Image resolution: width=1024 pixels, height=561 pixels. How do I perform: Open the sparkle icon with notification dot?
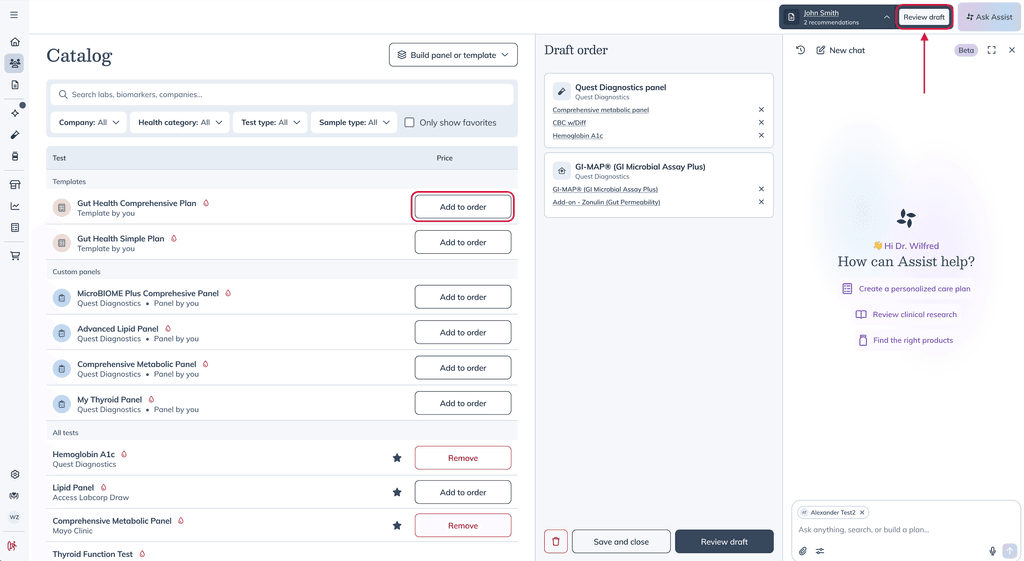(x=14, y=113)
